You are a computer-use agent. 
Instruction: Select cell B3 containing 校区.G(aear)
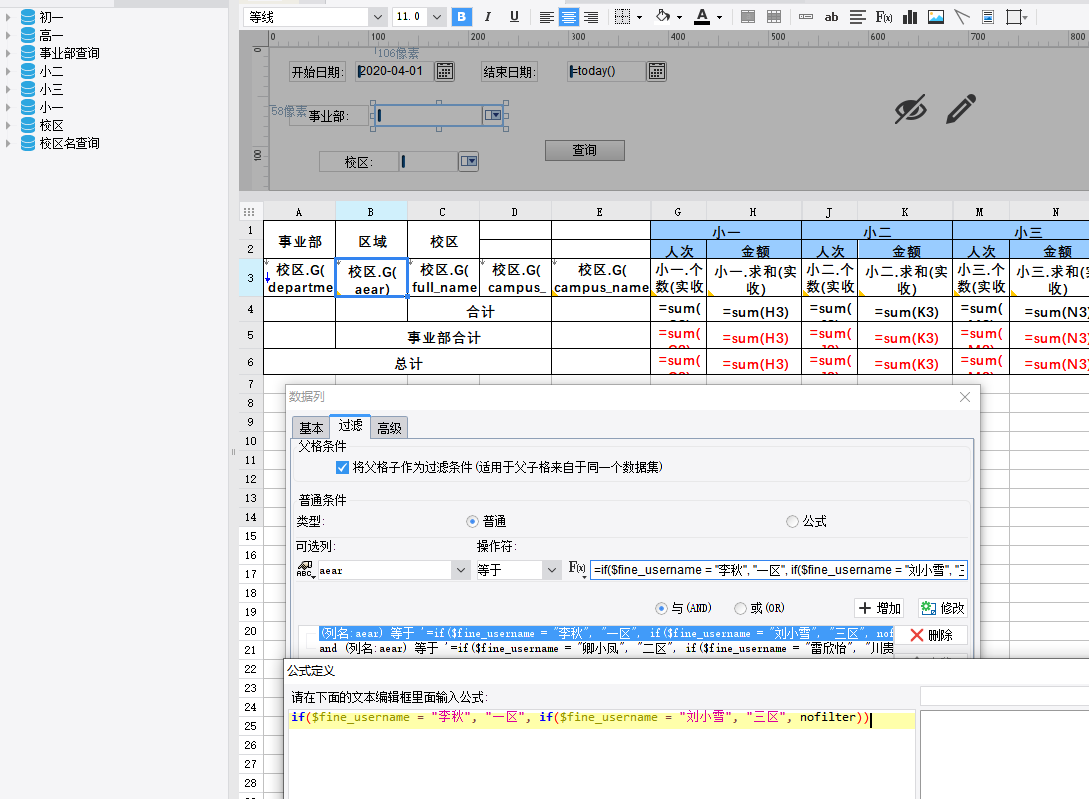[x=372, y=279]
